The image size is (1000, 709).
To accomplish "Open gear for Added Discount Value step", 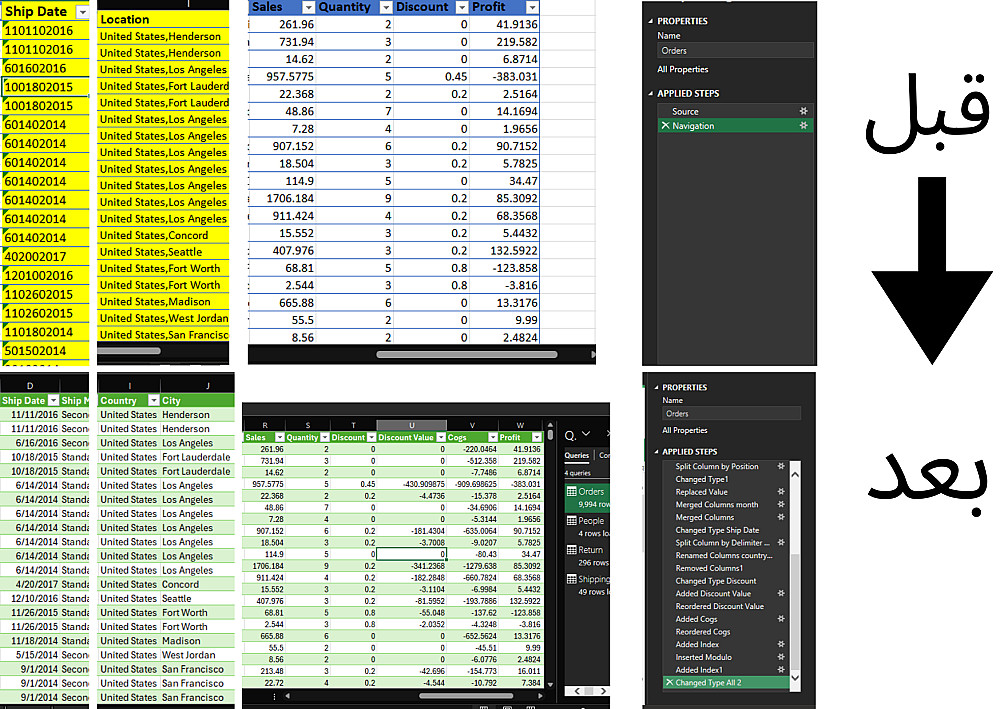I will click(x=781, y=593).
